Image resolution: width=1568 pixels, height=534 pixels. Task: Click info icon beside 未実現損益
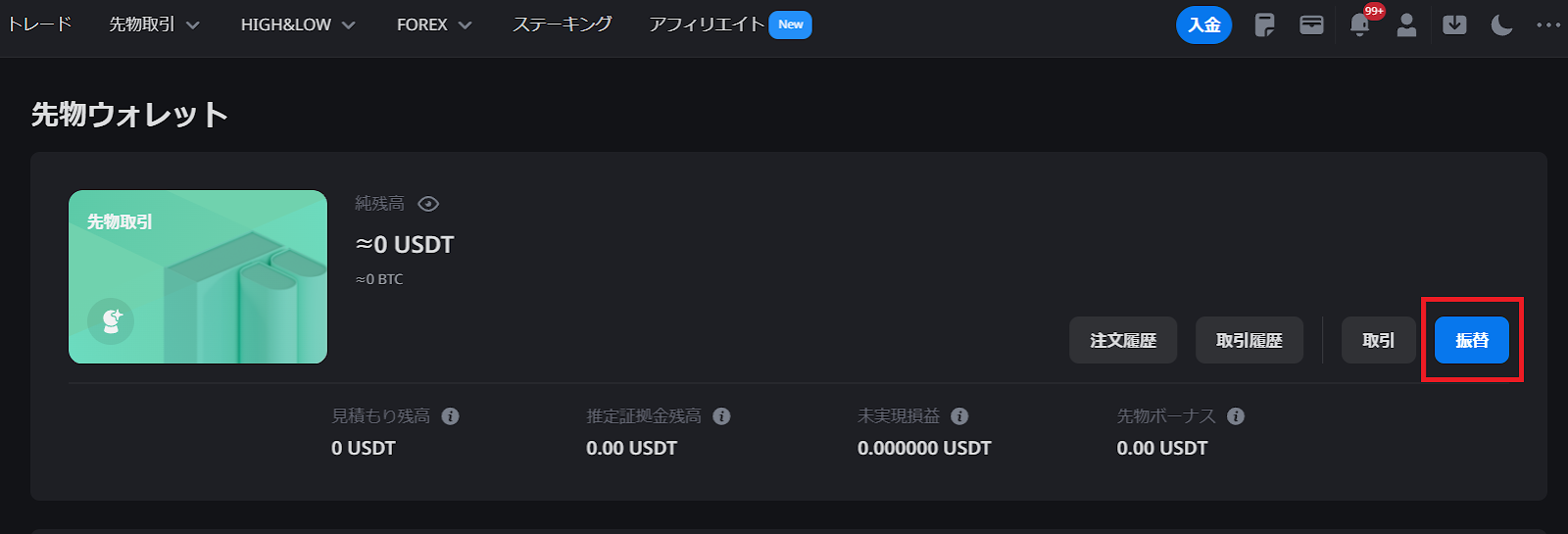click(x=959, y=416)
